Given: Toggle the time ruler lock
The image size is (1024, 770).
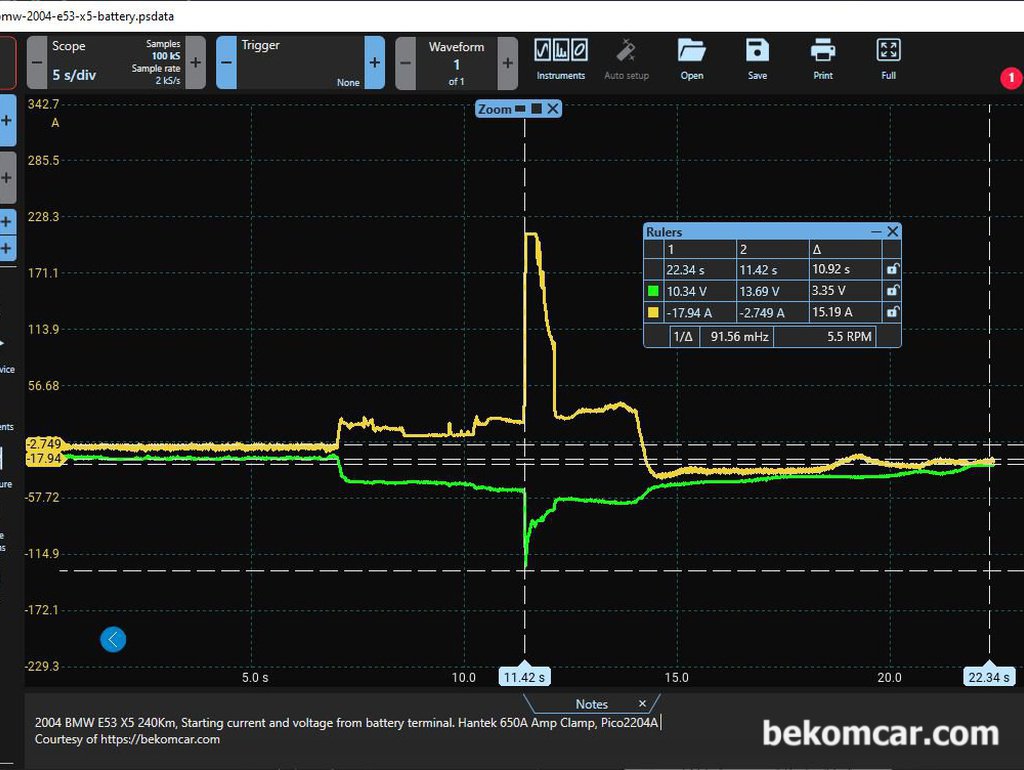Looking at the screenshot, I should (892, 270).
